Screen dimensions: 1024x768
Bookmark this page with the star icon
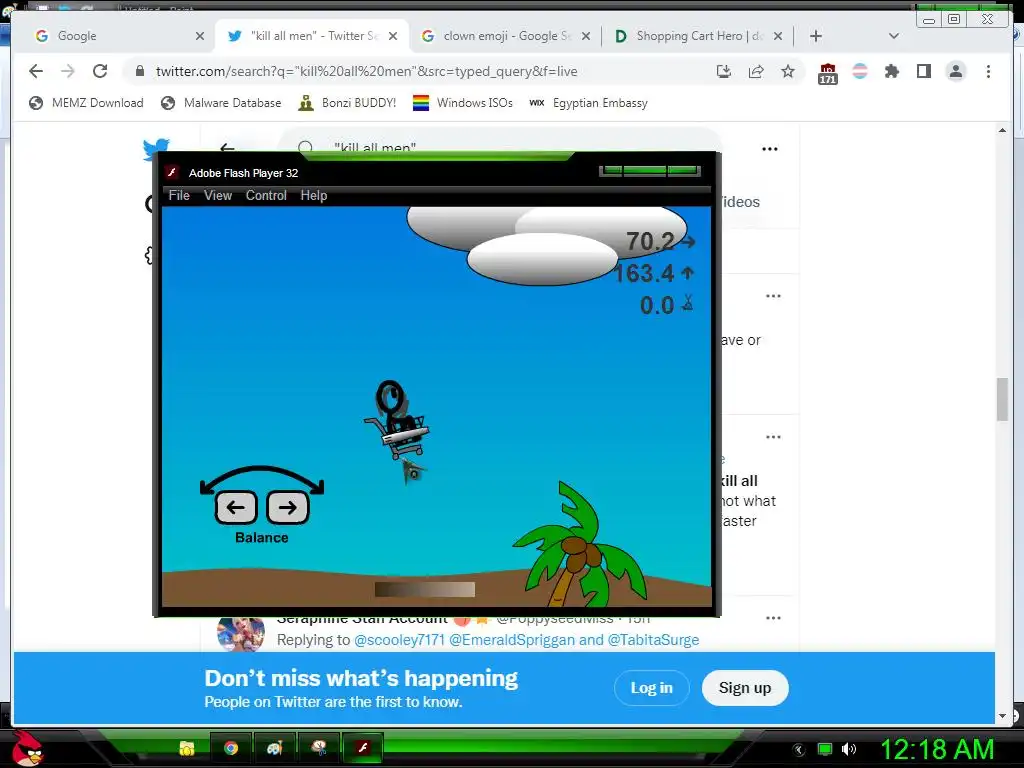click(x=788, y=71)
